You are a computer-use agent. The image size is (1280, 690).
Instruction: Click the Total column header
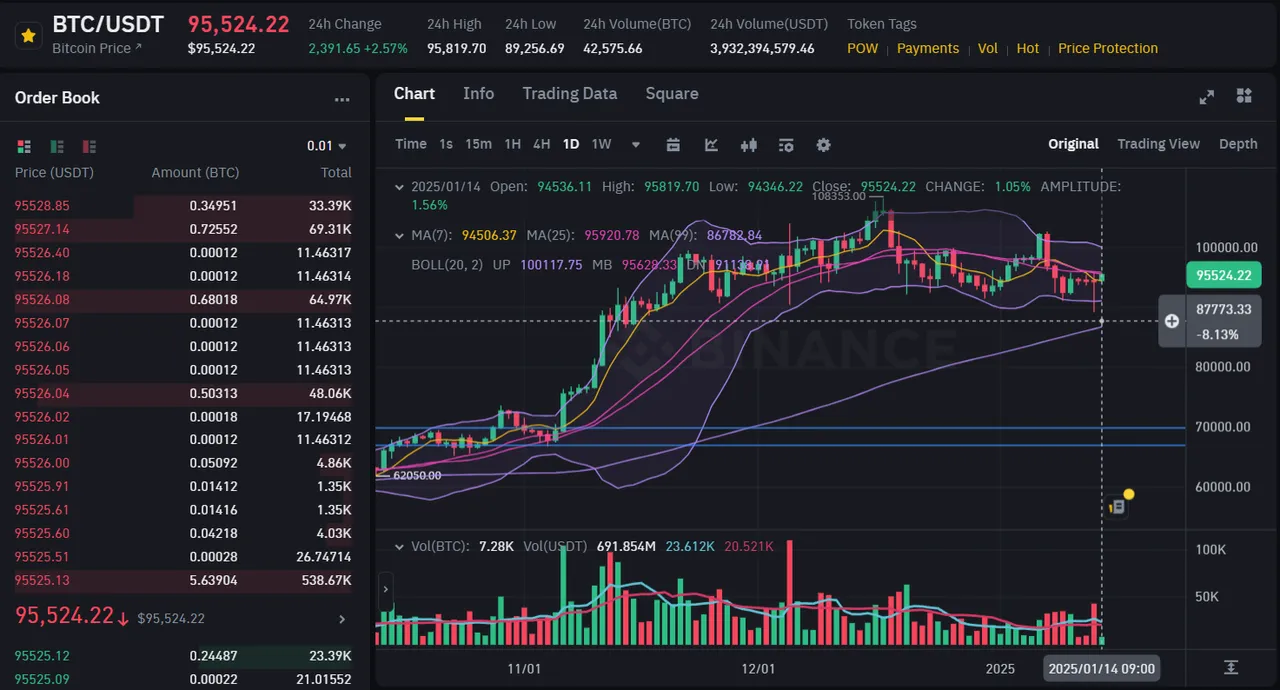(336, 173)
